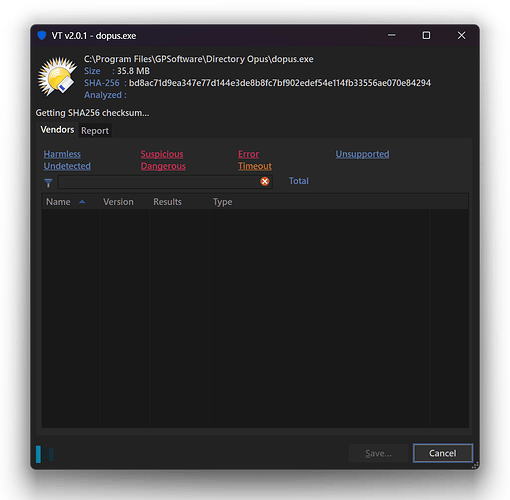Viewport: 510px width, 500px height.
Task: Filter by Suspicious results
Action: coord(162,154)
